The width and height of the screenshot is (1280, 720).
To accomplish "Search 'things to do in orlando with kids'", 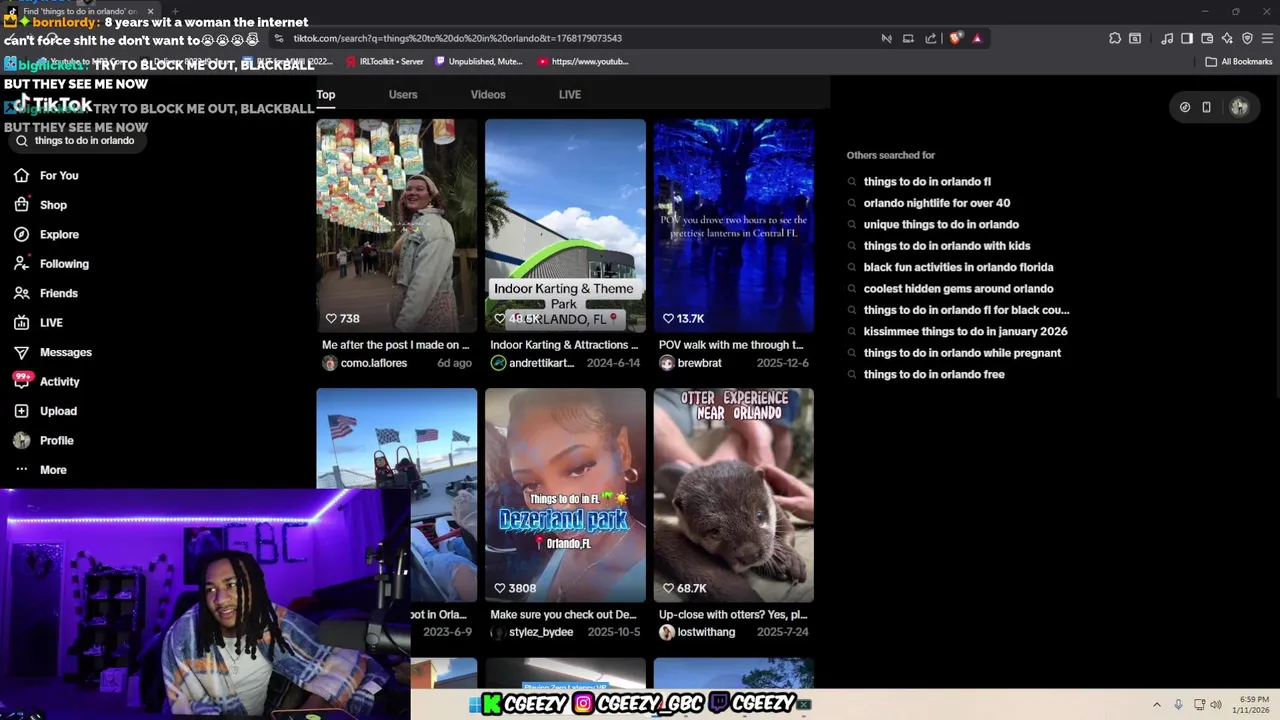I will coord(947,246).
